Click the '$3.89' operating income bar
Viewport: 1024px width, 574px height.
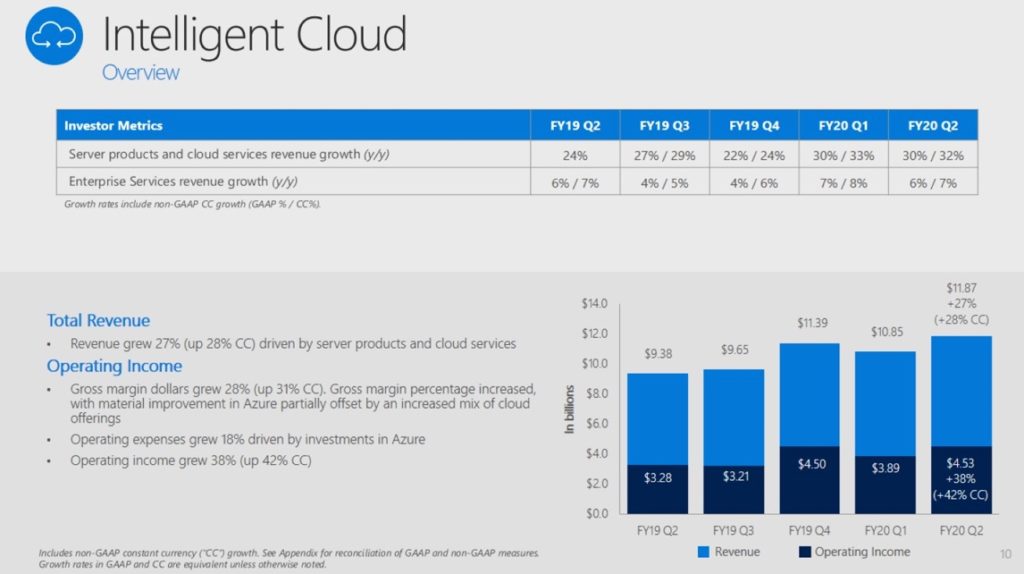tap(886, 485)
